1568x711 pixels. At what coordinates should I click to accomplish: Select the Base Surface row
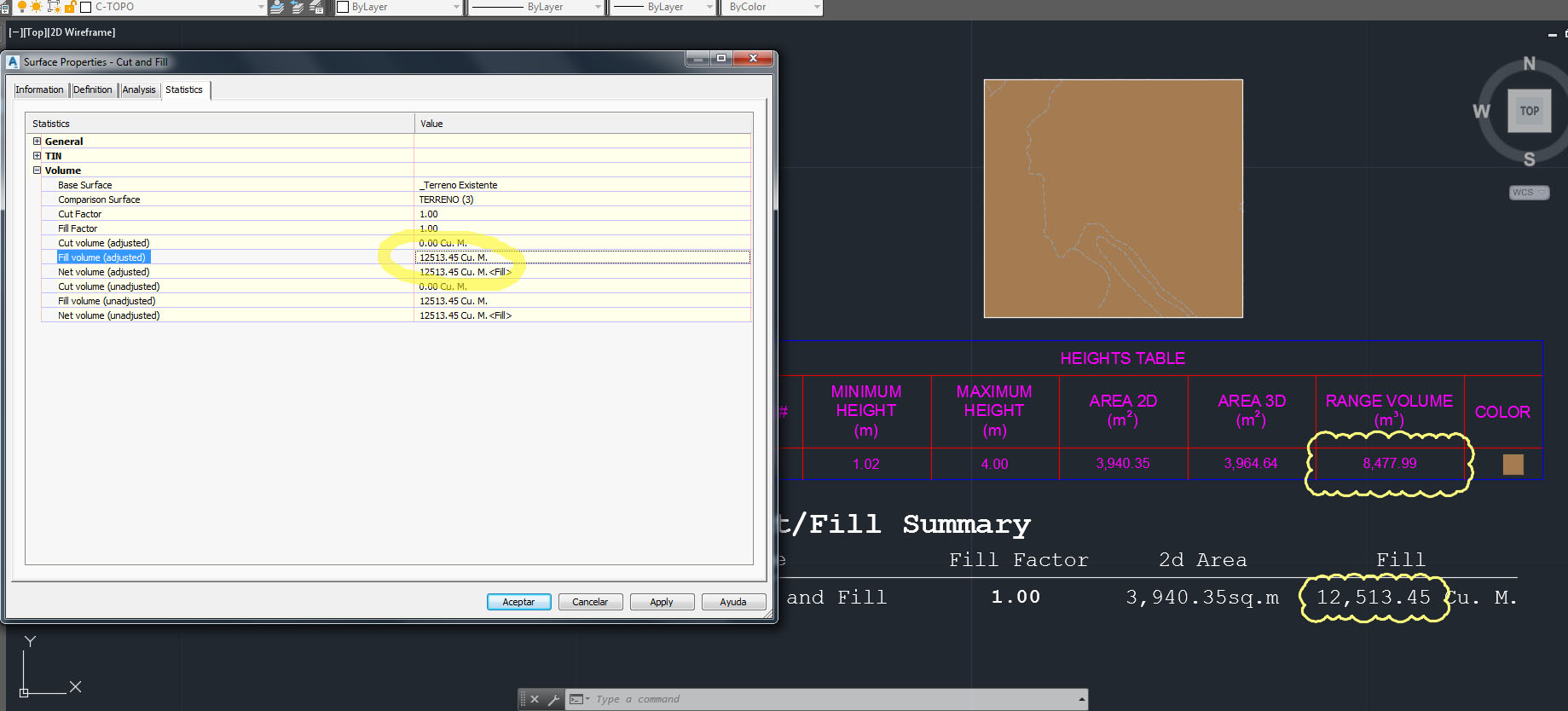click(396, 185)
